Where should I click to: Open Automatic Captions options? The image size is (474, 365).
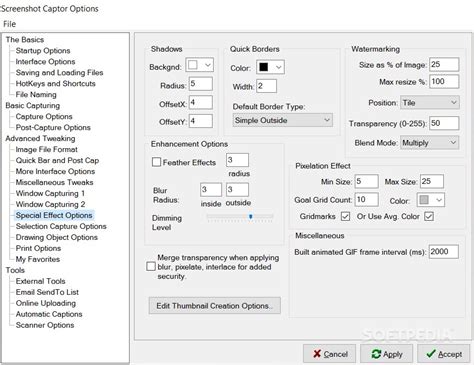click(49, 314)
